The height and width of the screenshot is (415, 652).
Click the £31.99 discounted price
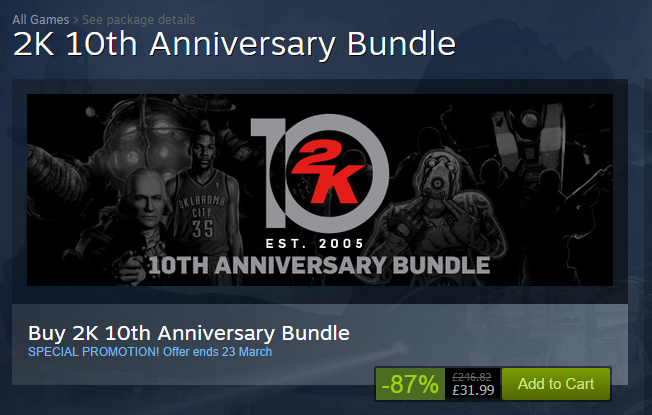pyautogui.click(x=473, y=390)
